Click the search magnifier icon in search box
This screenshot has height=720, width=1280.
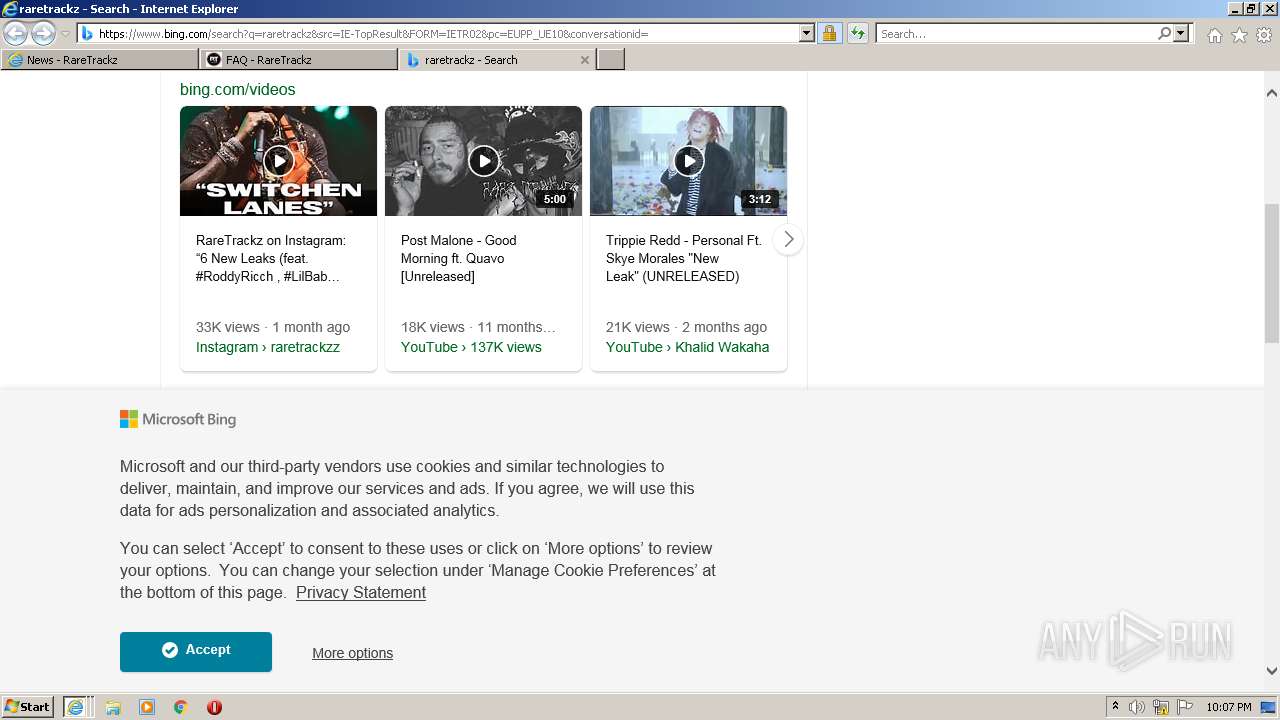[x=1164, y=33]
